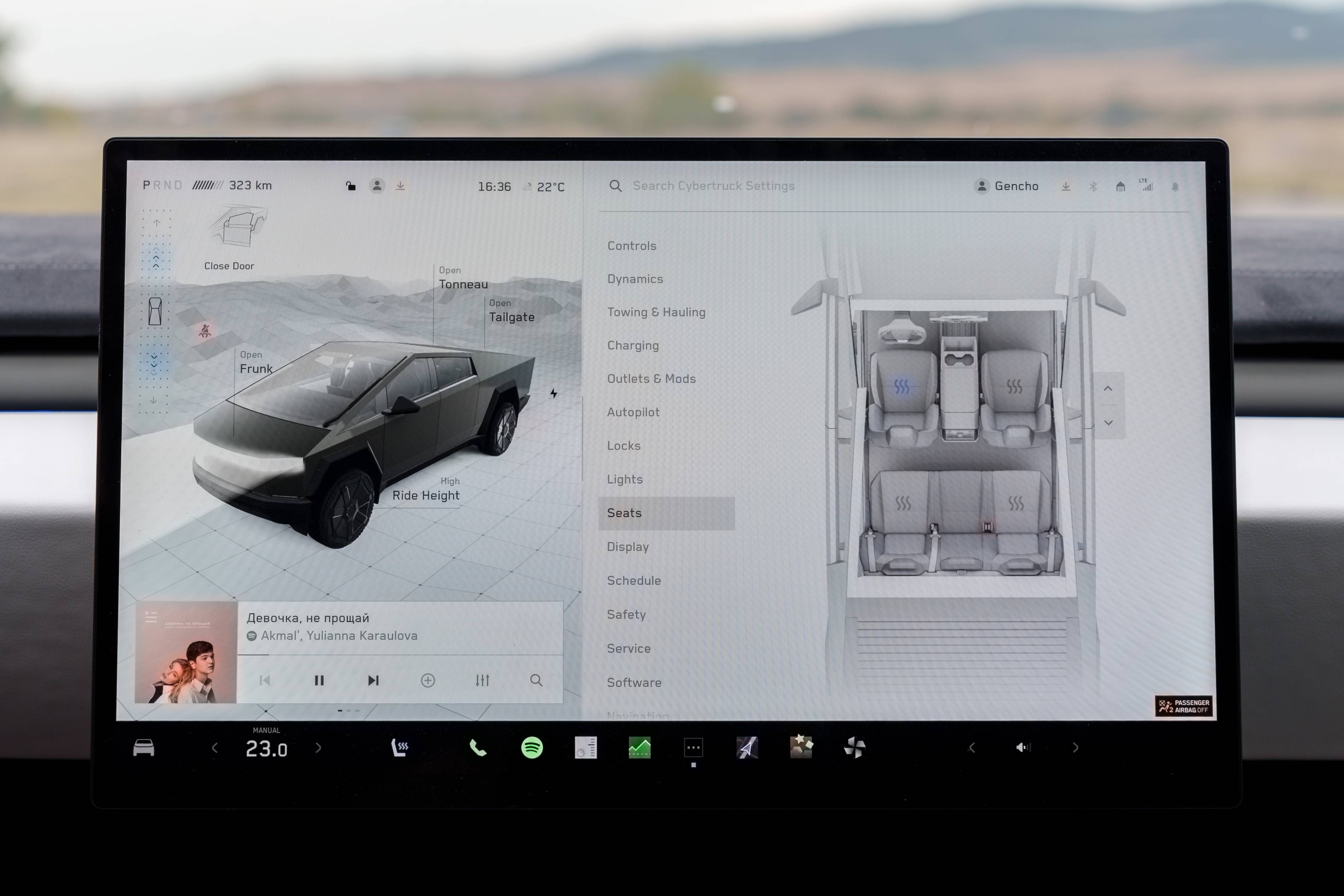
Task: Open the Autopilot settings menu
Action: click(633, 412)
